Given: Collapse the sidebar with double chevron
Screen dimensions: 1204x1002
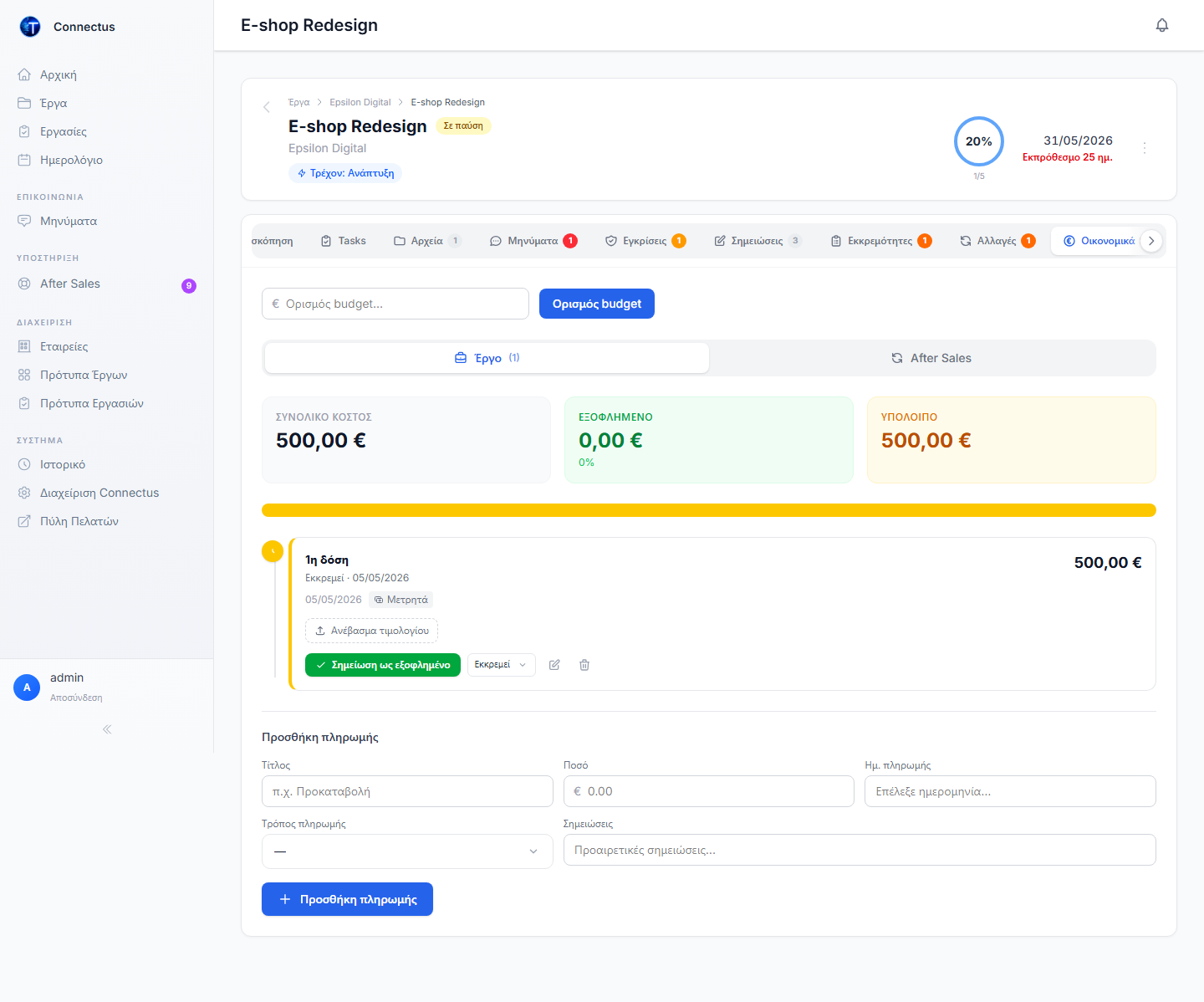Looking at the screenshot, I should click(x=107, y=729).
